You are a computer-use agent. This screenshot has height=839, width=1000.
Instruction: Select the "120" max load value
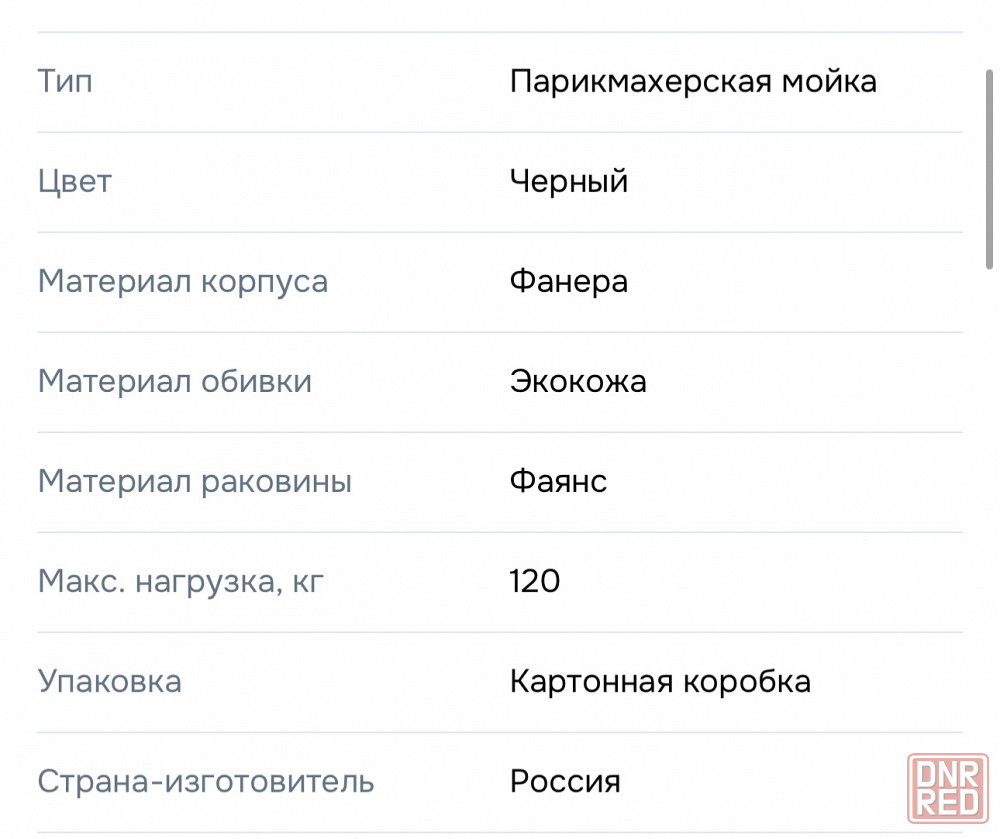[x=535, y=581]
